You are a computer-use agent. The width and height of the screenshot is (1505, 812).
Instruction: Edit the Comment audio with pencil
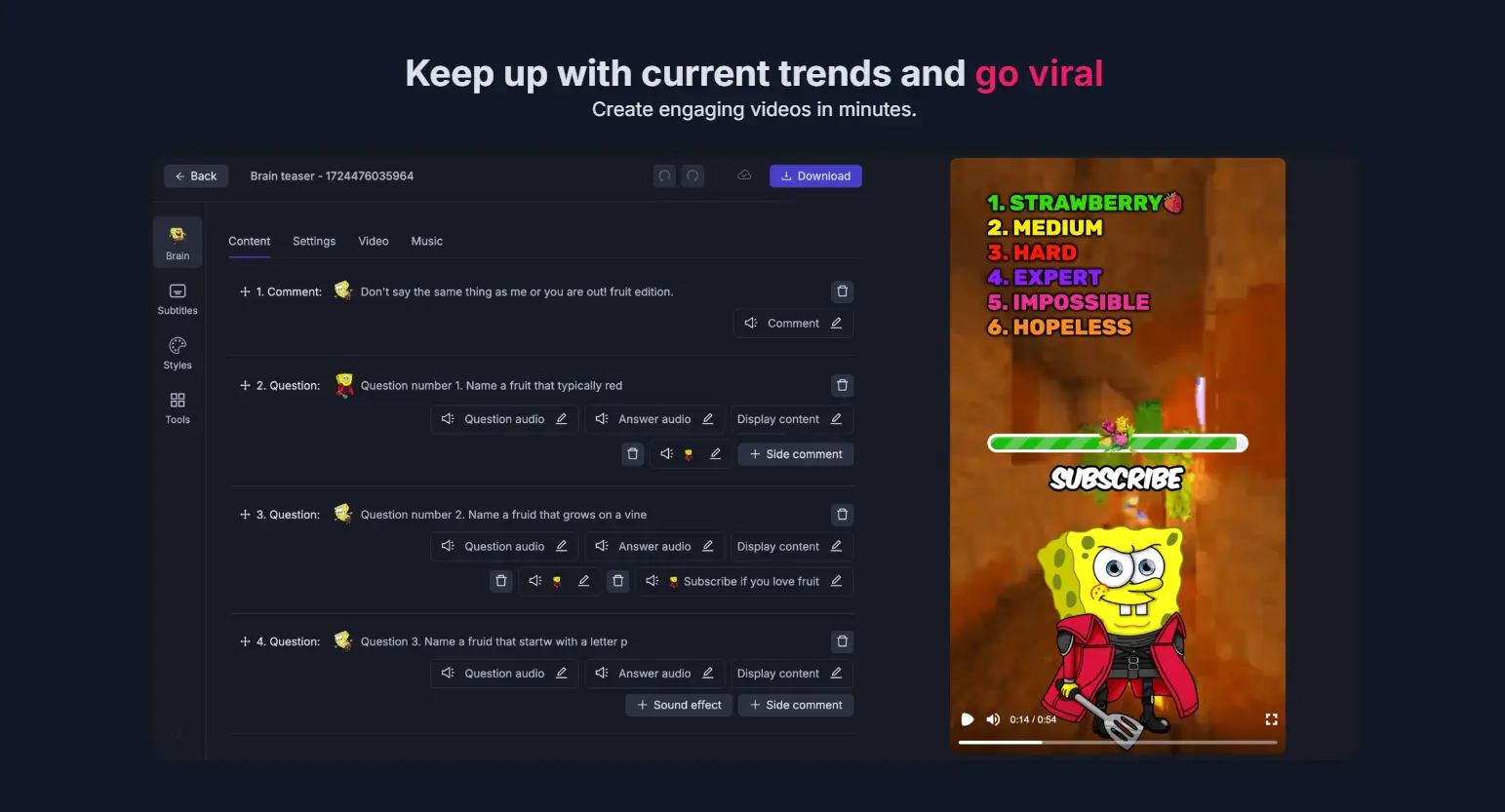pos(837,324)
